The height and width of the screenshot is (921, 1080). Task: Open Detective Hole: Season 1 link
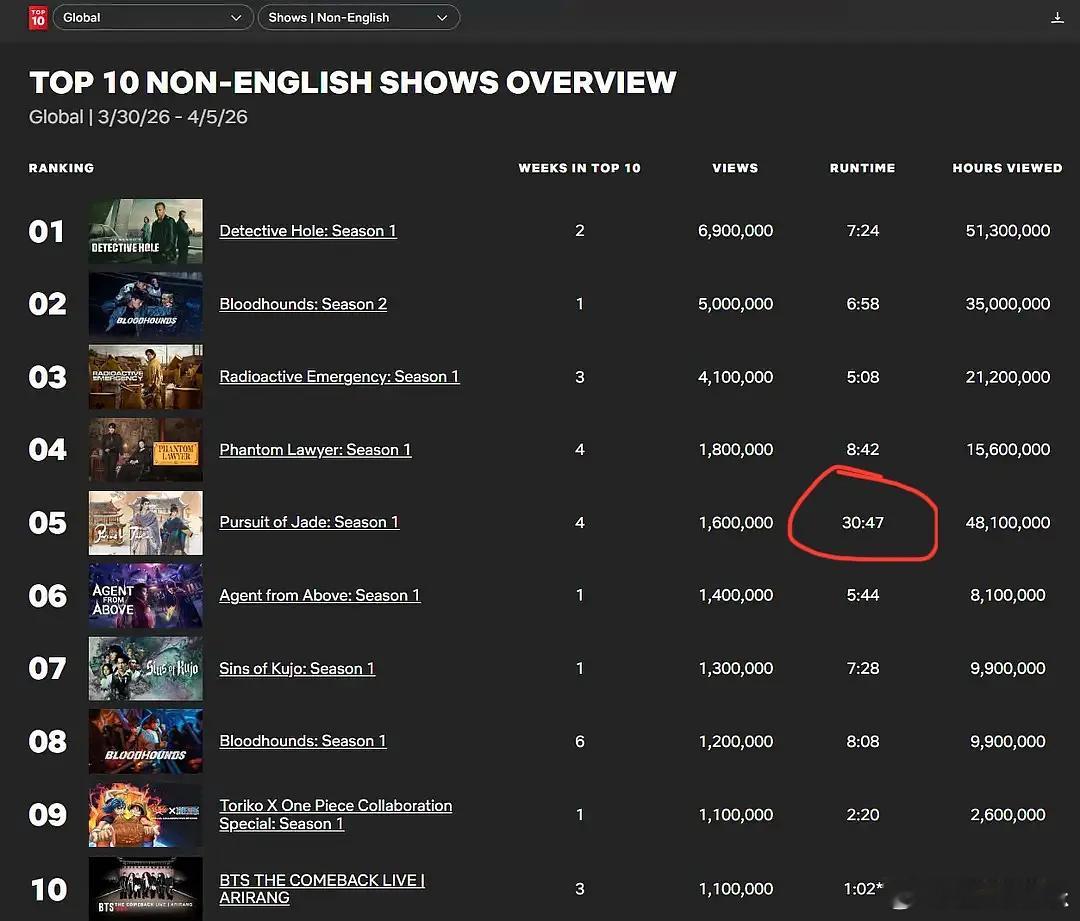click(x=308, y=231)
